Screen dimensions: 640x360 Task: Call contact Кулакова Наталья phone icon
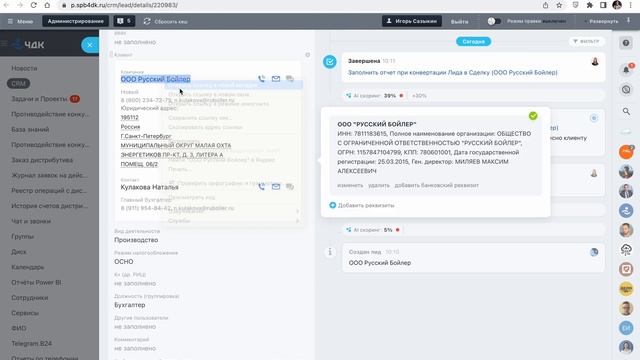click(x=262, y=187)
